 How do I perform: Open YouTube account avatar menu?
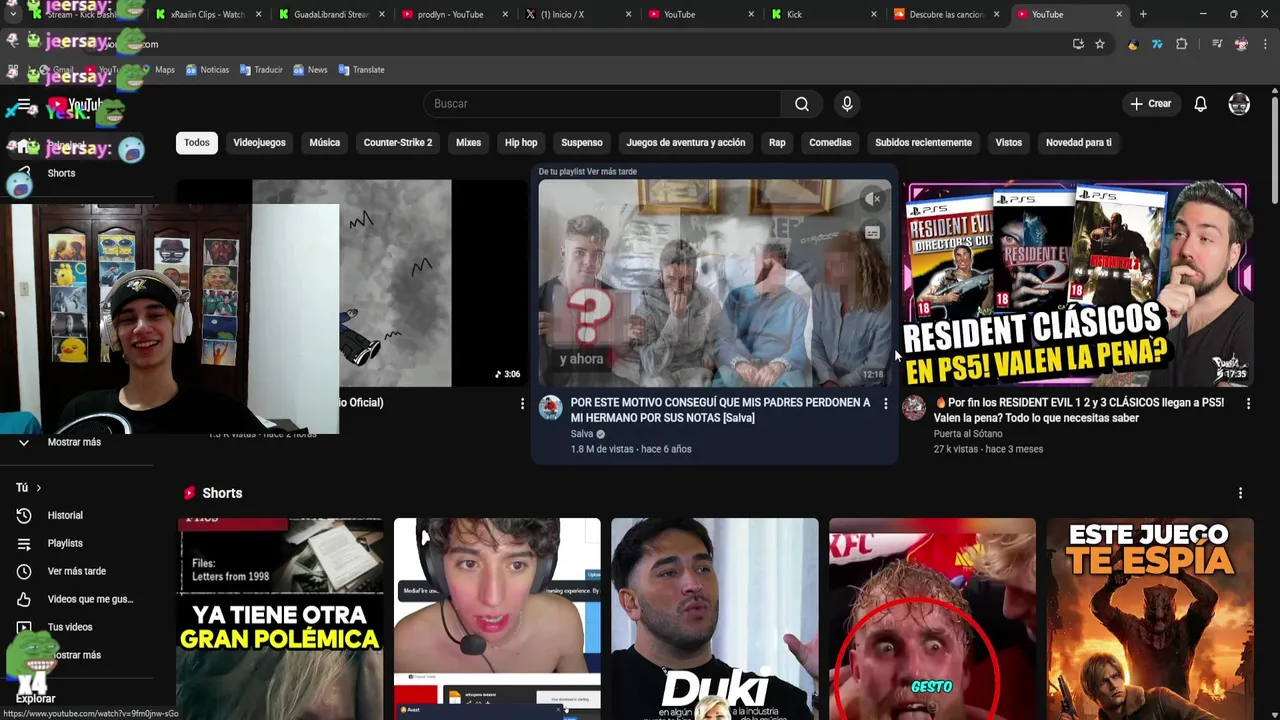[x=1239, y=104]
